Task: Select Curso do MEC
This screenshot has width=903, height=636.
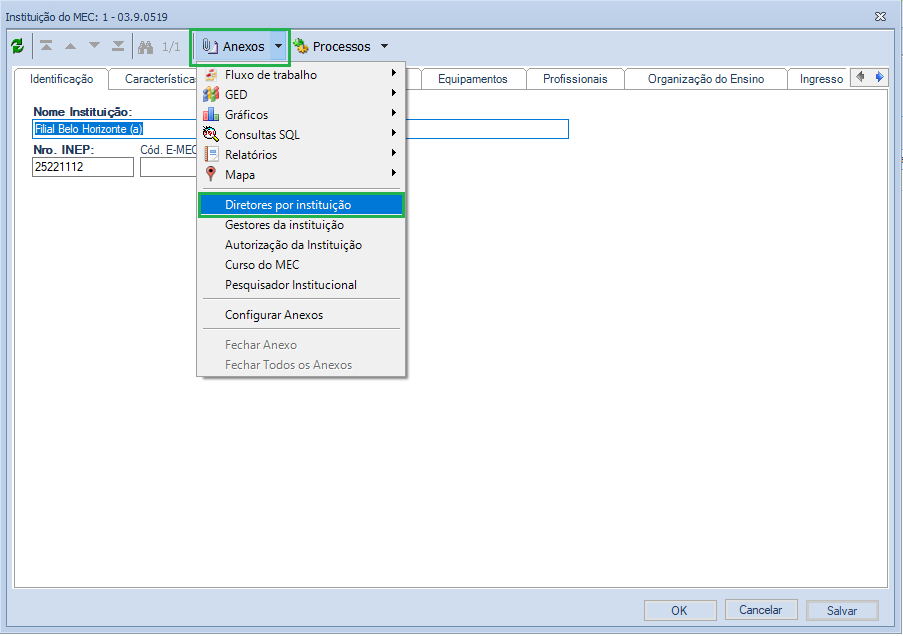Action: pyautogui.click(x=301, y=265)
